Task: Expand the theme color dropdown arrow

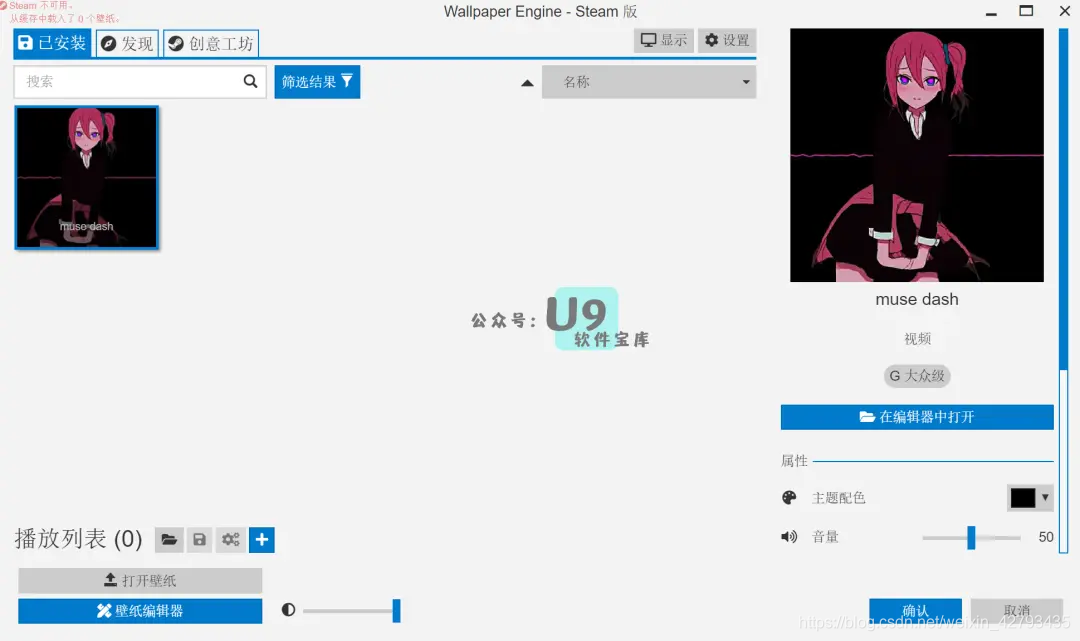Action: click(x=1045, y=497)
